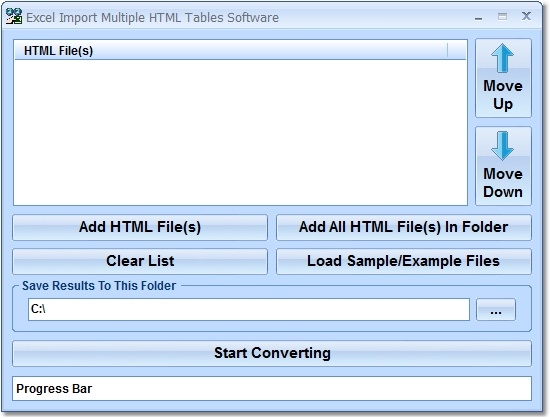Click the empty HTML files list area

click(241, 132)
